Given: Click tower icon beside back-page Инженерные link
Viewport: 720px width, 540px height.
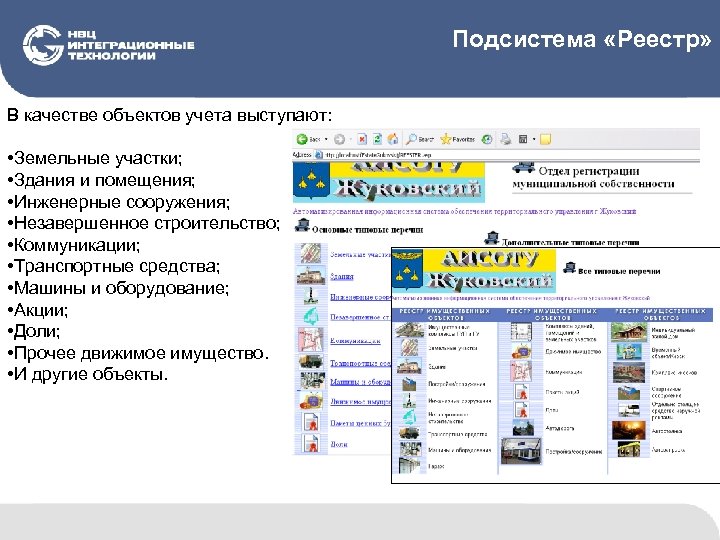Looking at the screenshot, I should 311,296.
